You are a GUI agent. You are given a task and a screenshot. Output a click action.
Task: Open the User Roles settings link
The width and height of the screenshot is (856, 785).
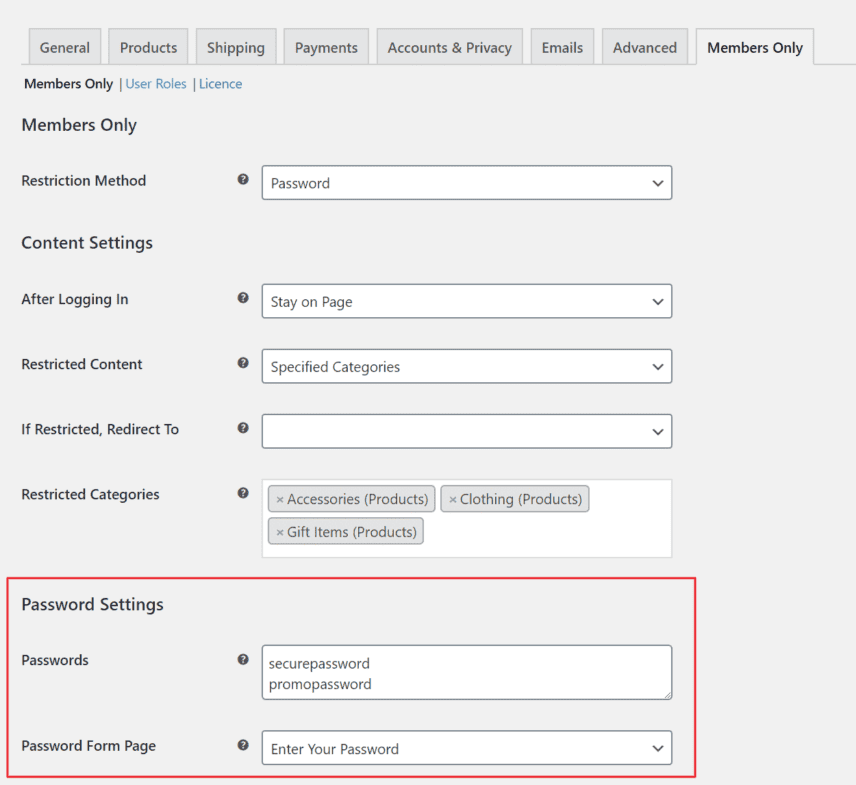156,84
